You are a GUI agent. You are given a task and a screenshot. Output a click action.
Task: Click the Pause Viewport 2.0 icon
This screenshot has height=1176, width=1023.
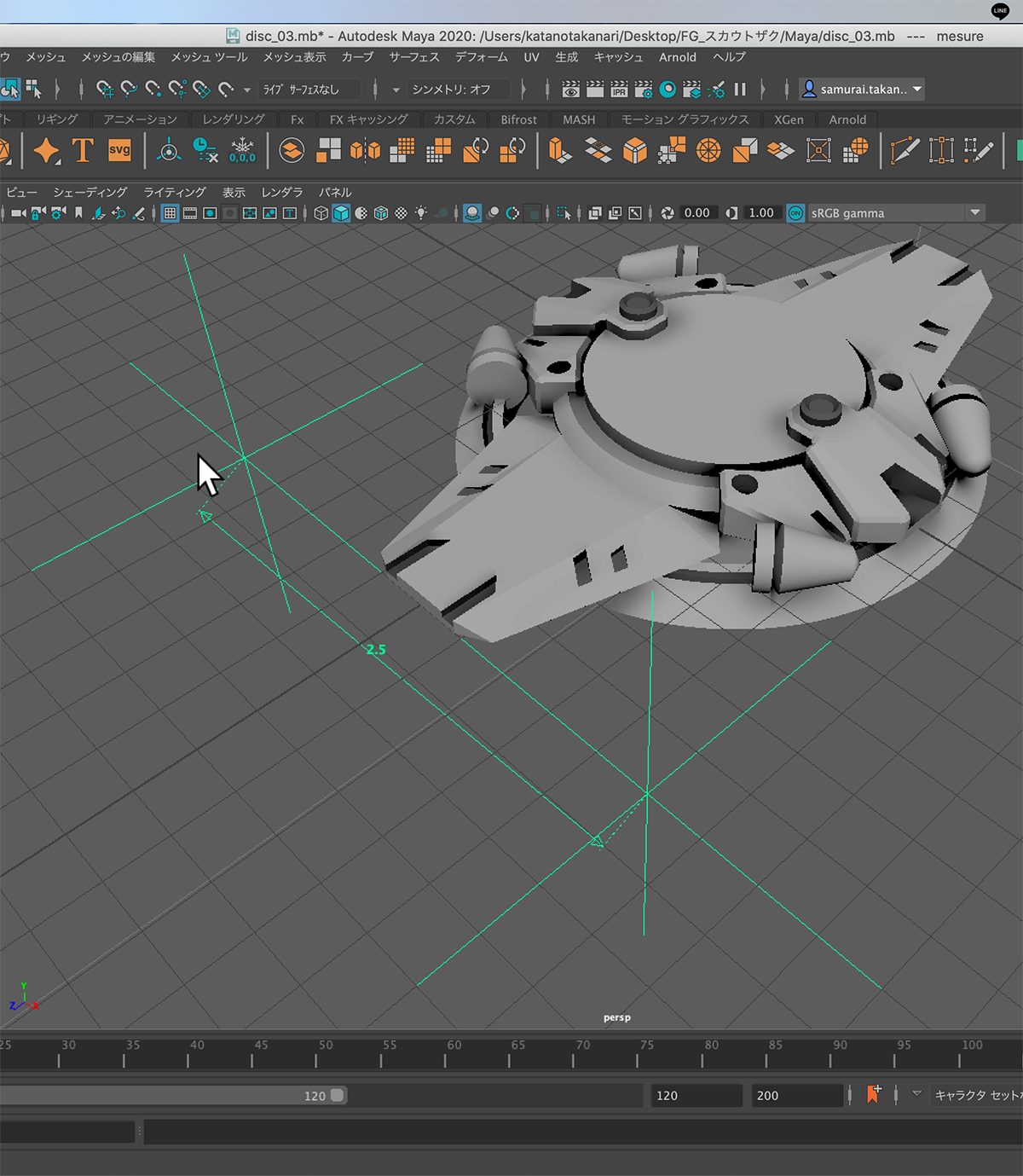740,89
